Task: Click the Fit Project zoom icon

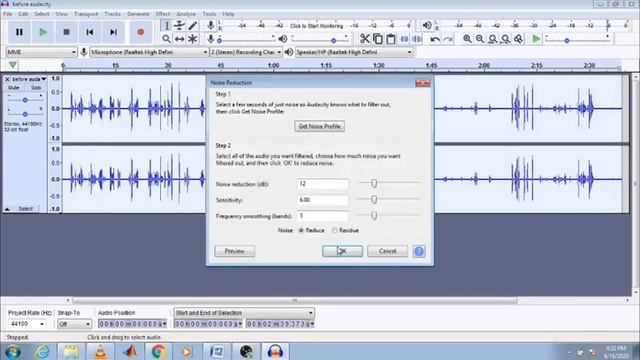Action: pos(506,39)
